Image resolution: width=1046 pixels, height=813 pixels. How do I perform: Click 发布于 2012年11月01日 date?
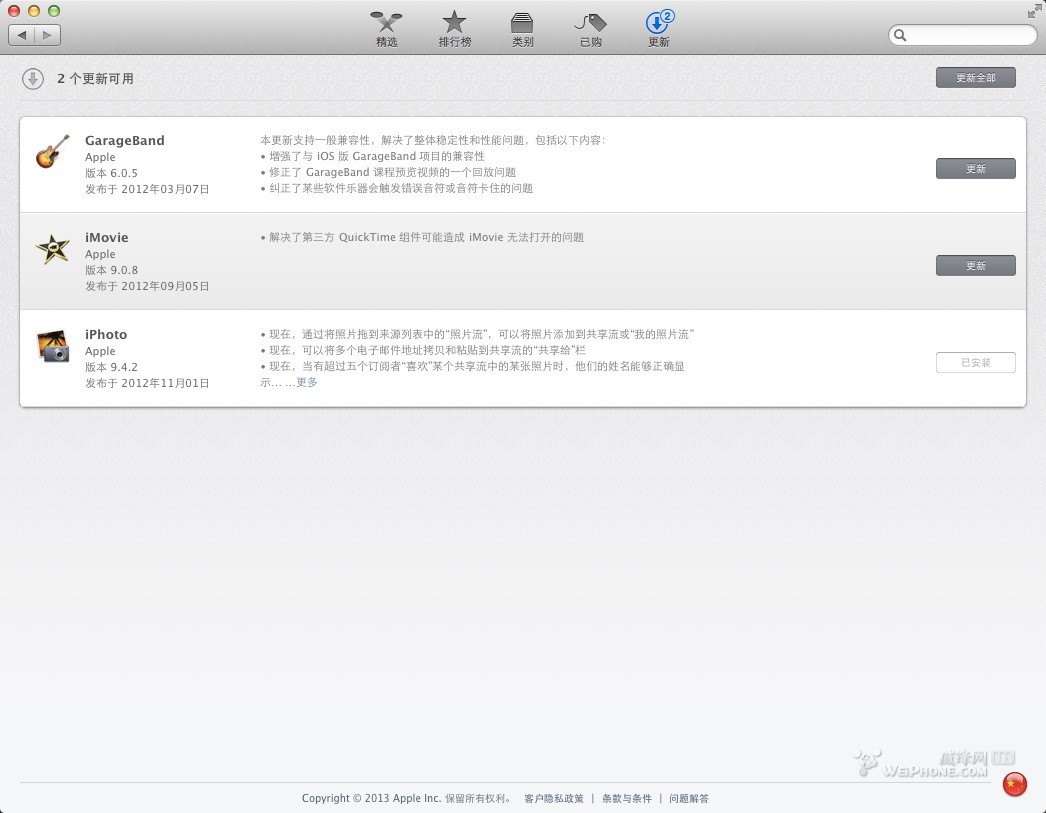pyautogui.click(x=147, y=383)
